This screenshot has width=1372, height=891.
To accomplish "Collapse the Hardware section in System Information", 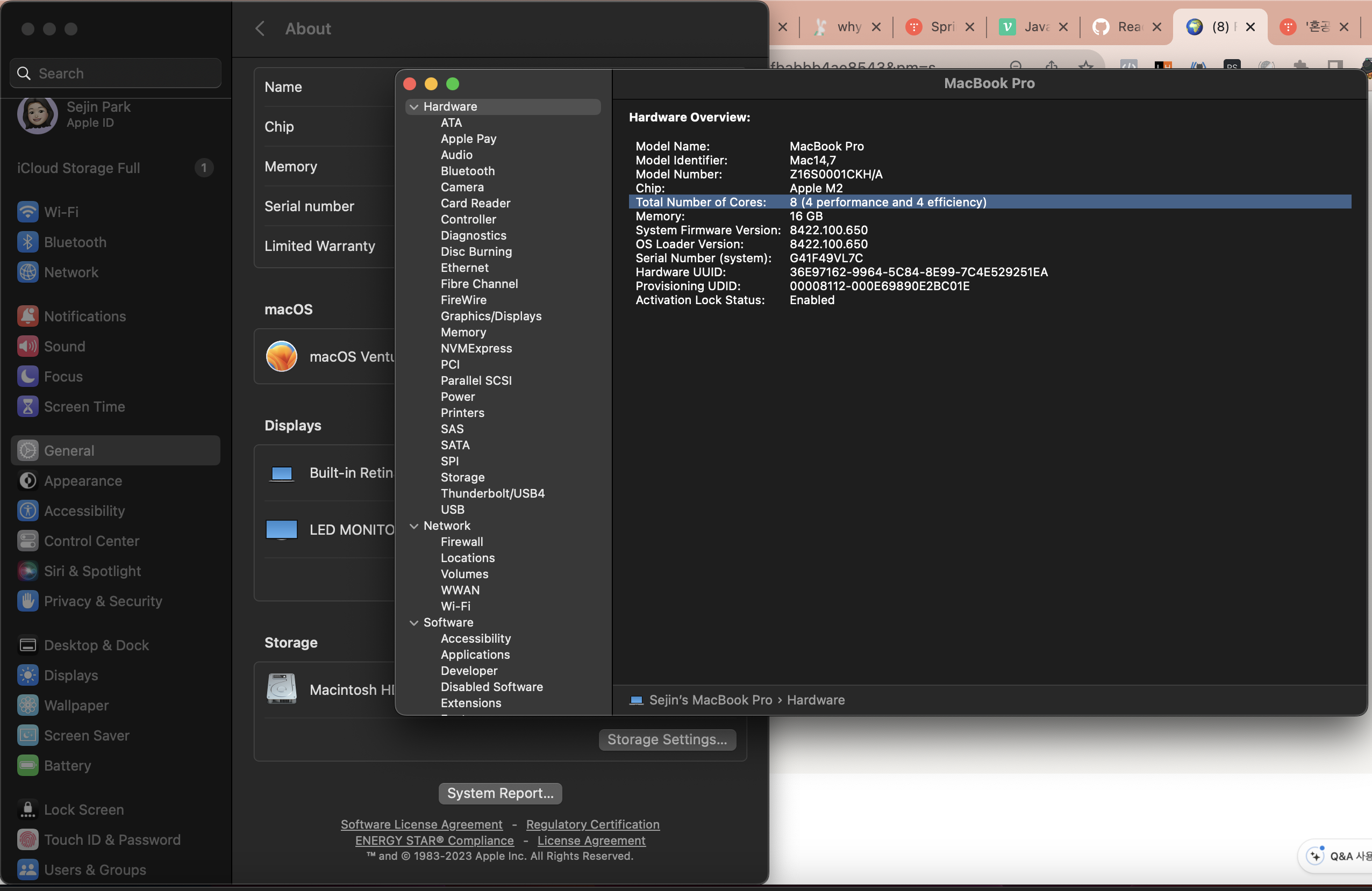I will click(414, 106).
